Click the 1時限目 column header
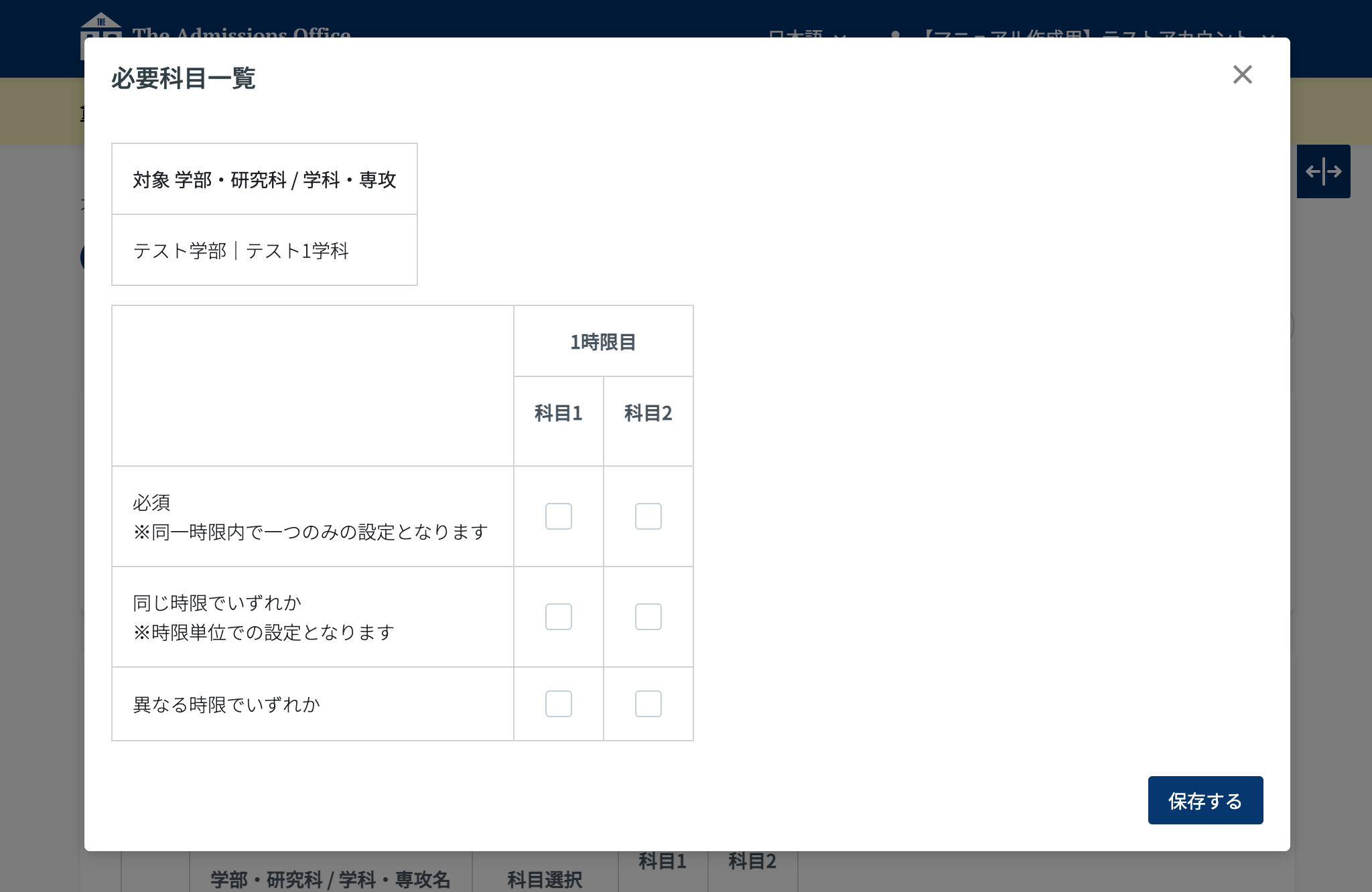The width and height of the screenshot is (1372, 892). click(603, 342)
